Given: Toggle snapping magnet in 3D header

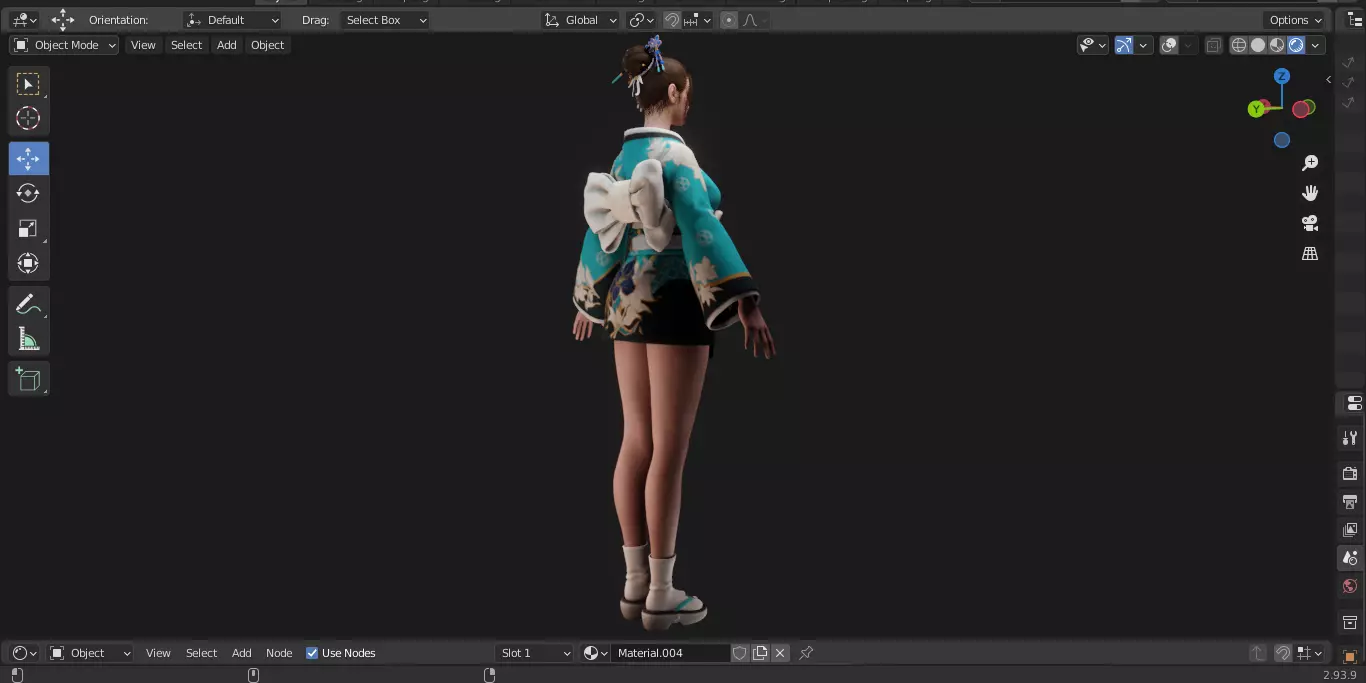Looking at the screenshot, I should click(x=673, y=20).
